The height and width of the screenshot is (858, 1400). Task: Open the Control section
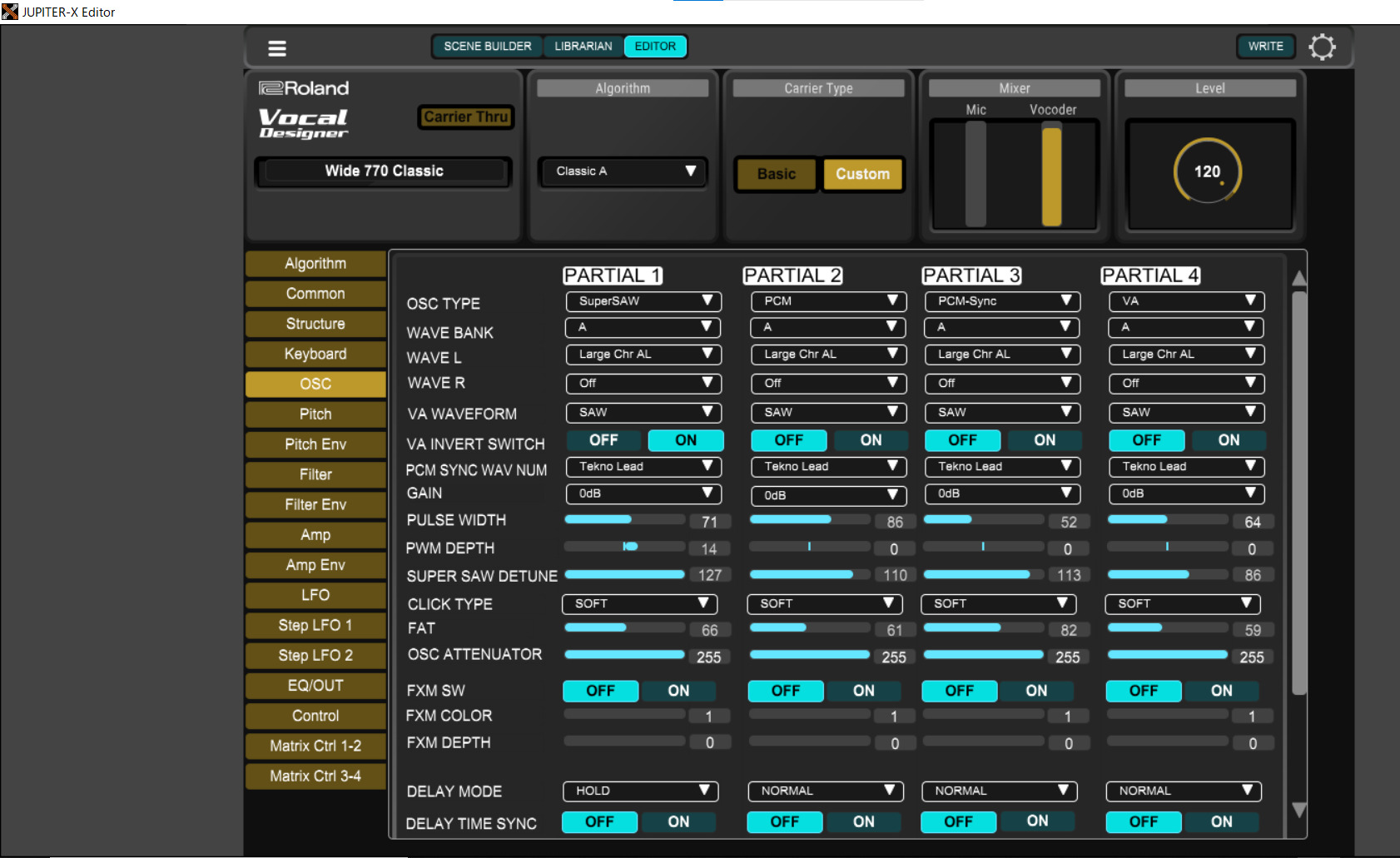pyautogui.click(x=315, y=716)
